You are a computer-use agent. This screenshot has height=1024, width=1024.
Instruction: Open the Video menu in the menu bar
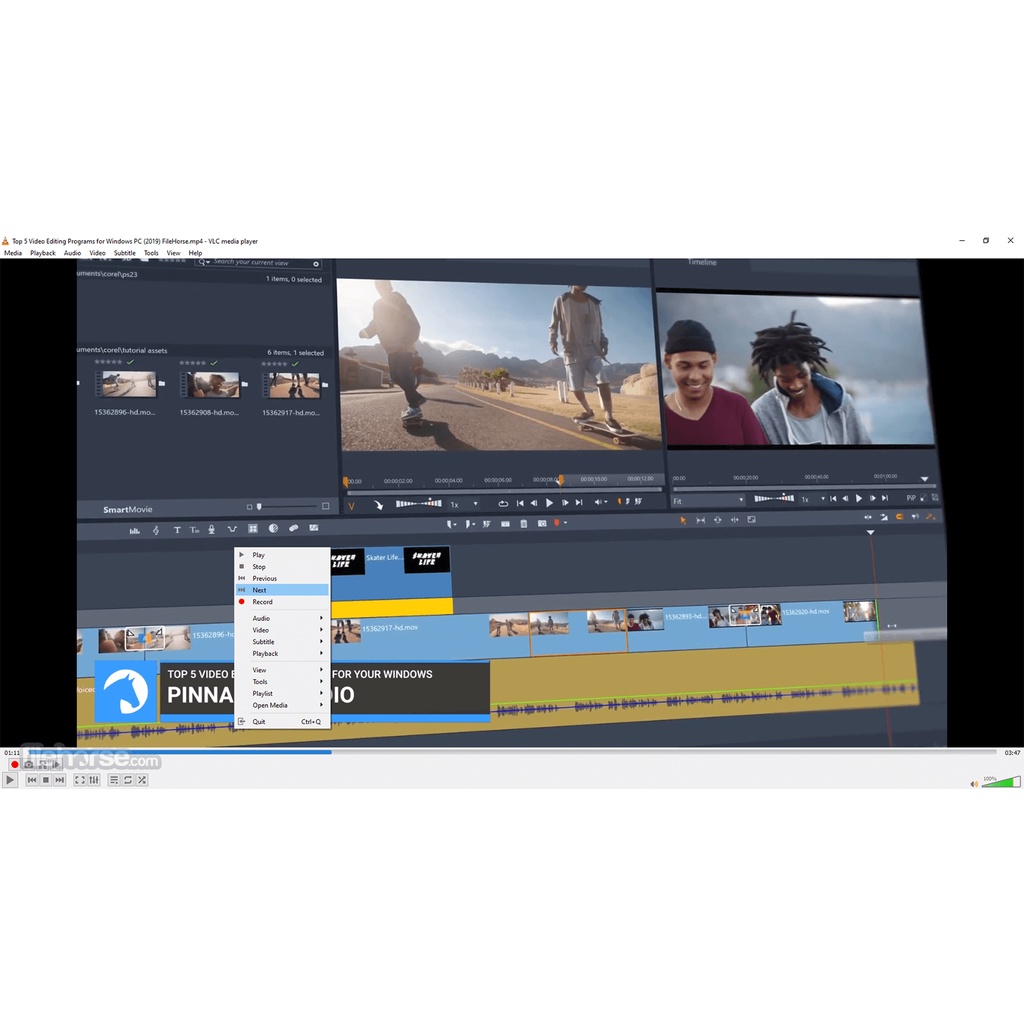tap(97, 253)
